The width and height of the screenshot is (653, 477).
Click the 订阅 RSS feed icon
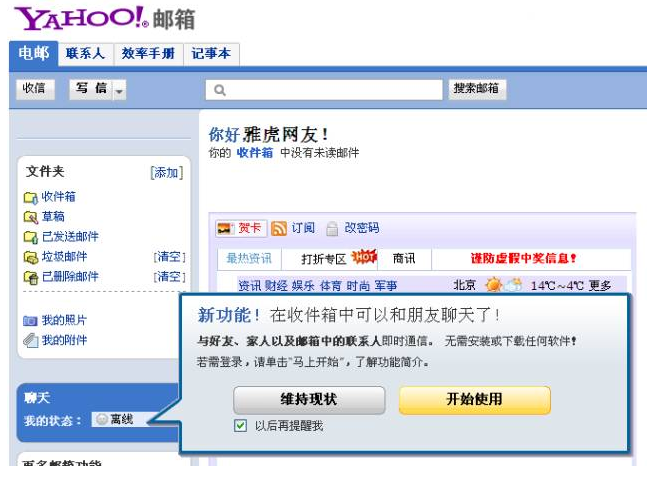coord(279,228)
